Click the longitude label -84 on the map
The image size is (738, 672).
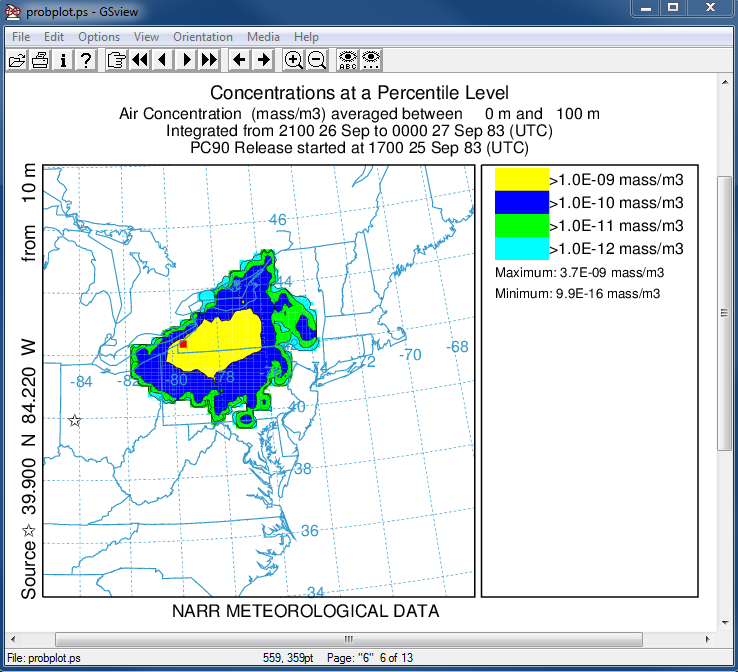[x=81, y=382]
